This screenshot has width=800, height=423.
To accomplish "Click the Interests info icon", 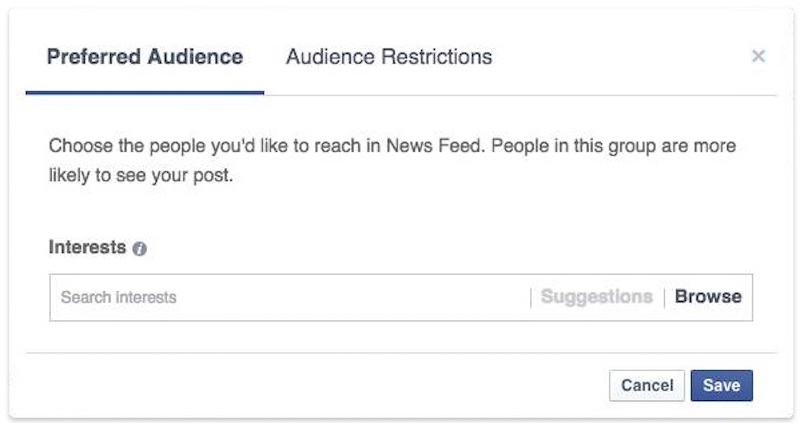I will [x=140, y=249].
